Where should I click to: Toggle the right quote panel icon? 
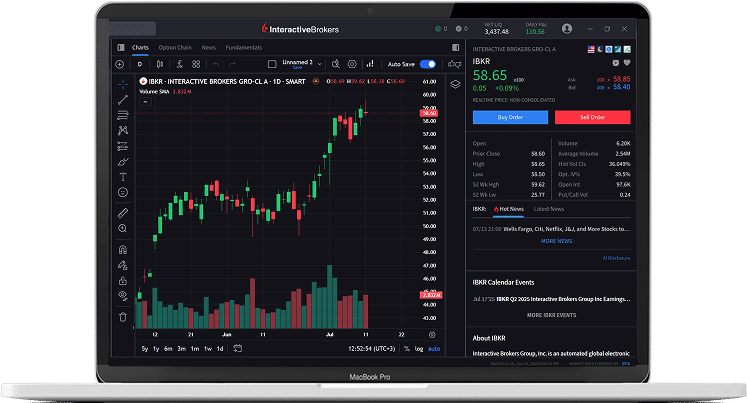point(456,47)
